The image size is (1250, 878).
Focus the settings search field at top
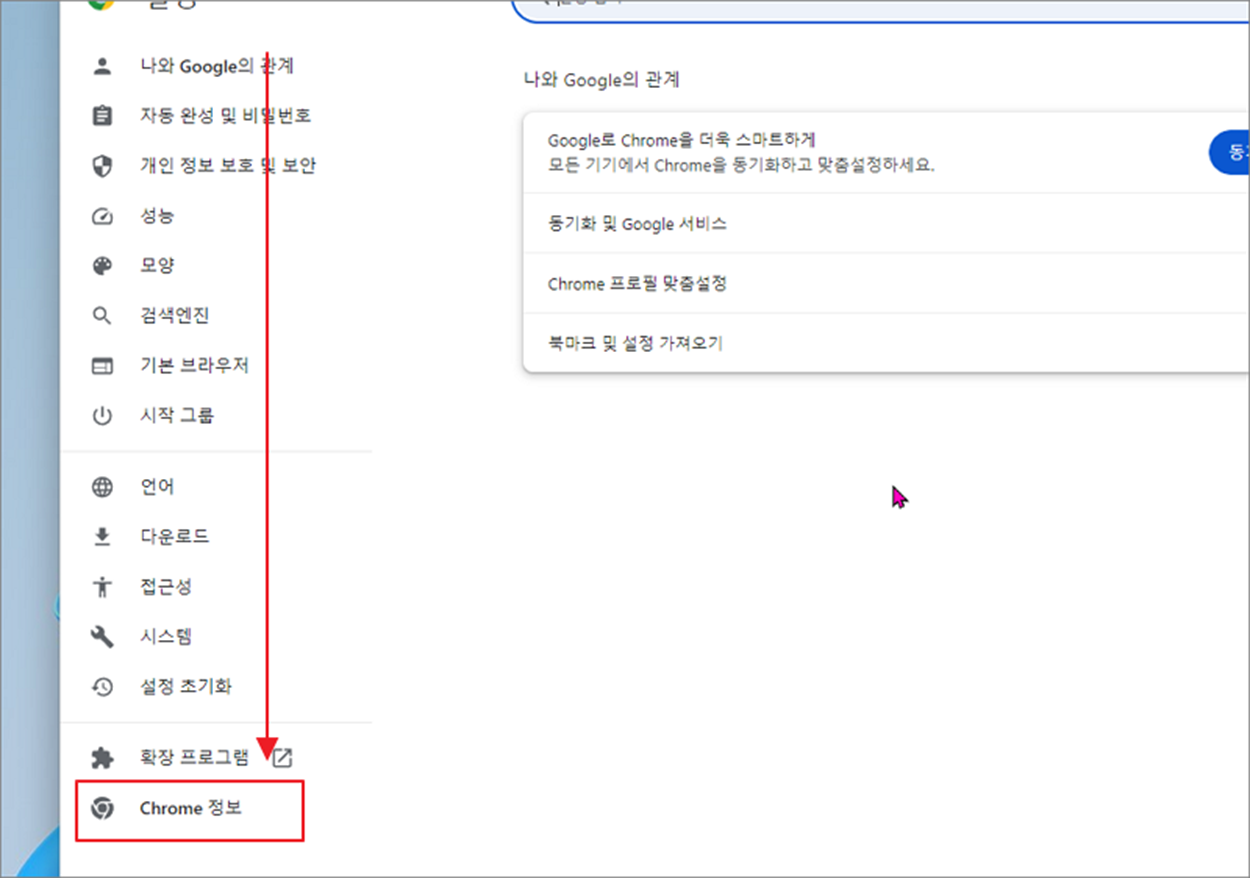point(880,10)
